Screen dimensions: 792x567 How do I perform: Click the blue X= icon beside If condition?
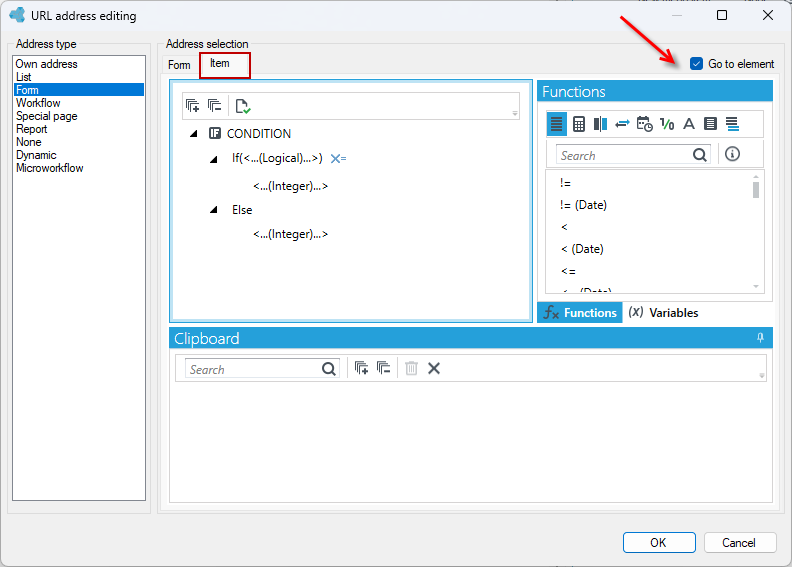[338, 159]
